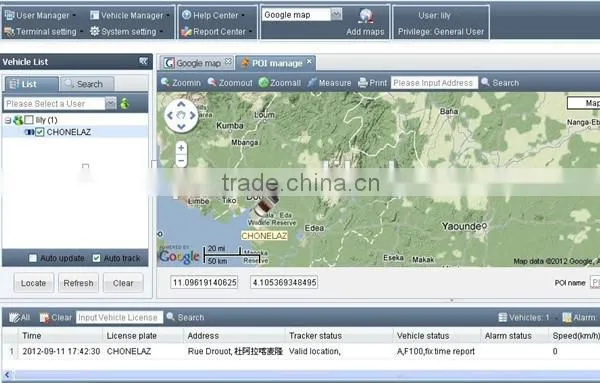Viewport: 600px width, 383px height.
Task: Enable the Auto update checkbox
Action: (33, 258)
